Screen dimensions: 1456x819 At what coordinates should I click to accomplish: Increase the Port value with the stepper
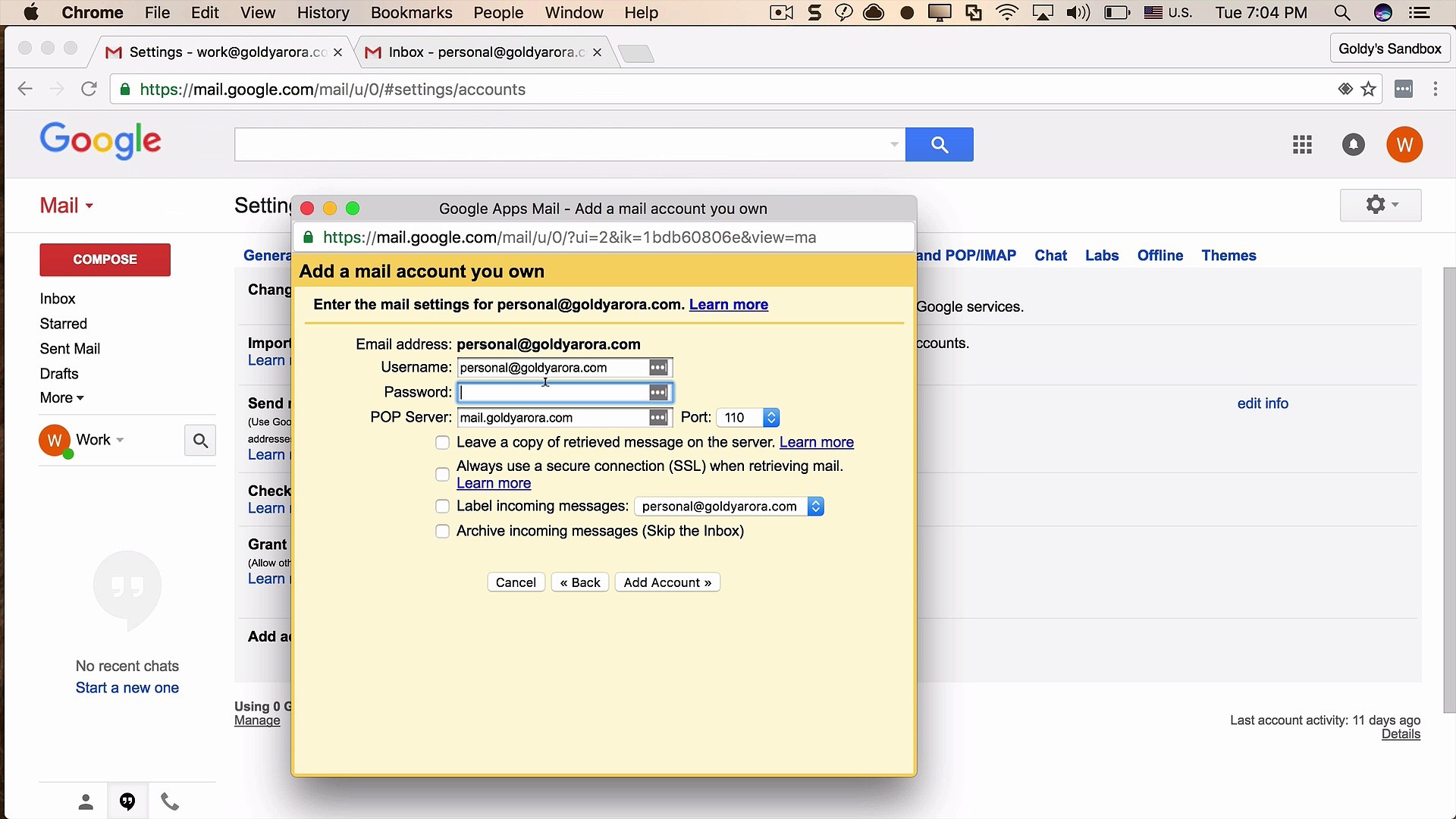[x=771, y=413]
